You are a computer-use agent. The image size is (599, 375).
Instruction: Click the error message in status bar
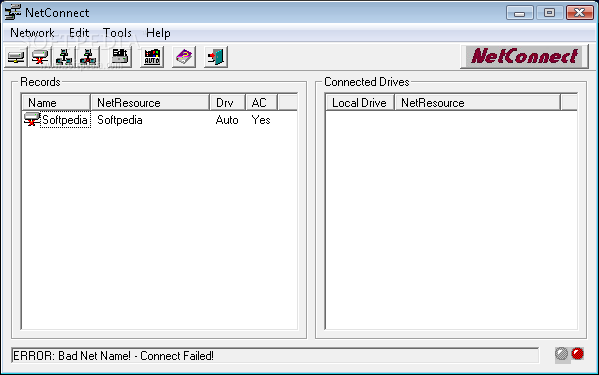[113, 356]
